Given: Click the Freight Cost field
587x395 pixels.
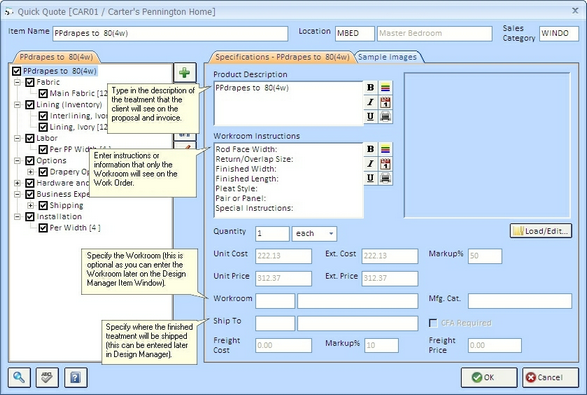Looking at the screenshot, I should (x=283, y=345).
